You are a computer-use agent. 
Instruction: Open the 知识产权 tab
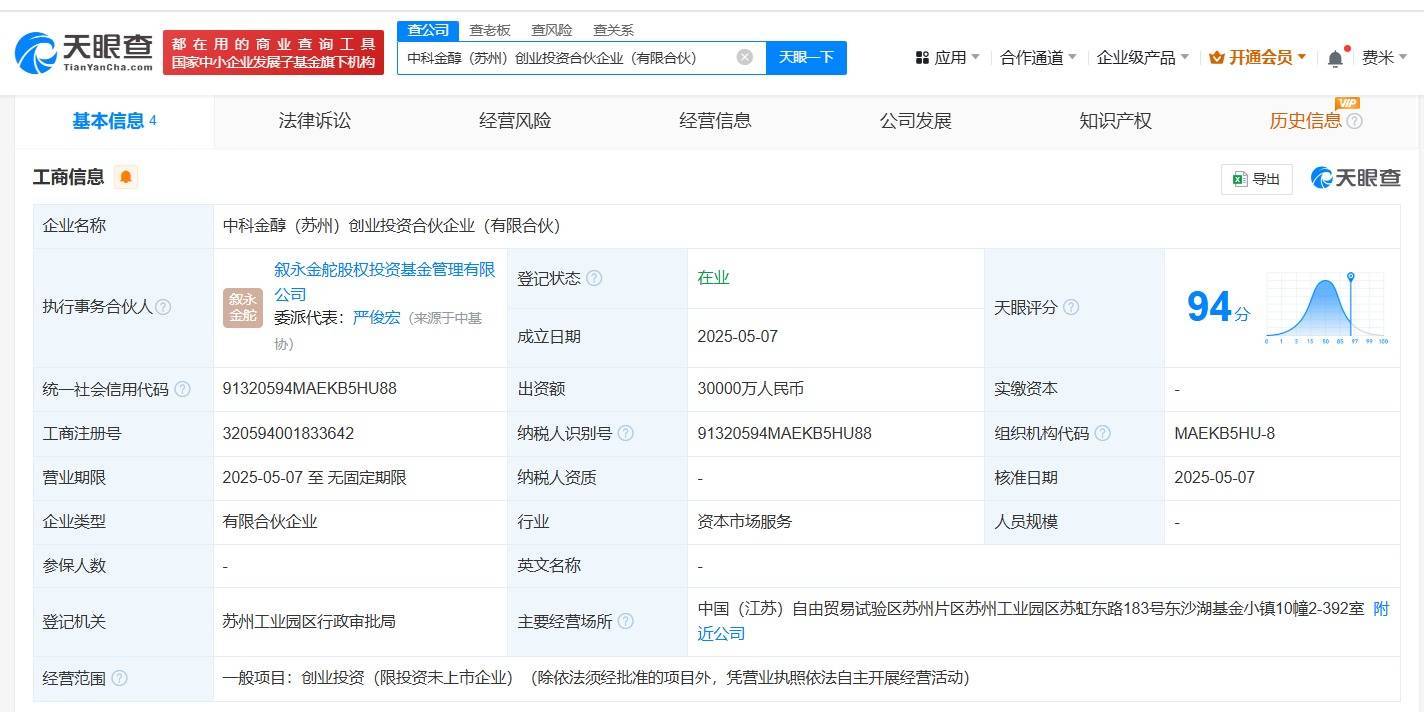click(1115, 121)
